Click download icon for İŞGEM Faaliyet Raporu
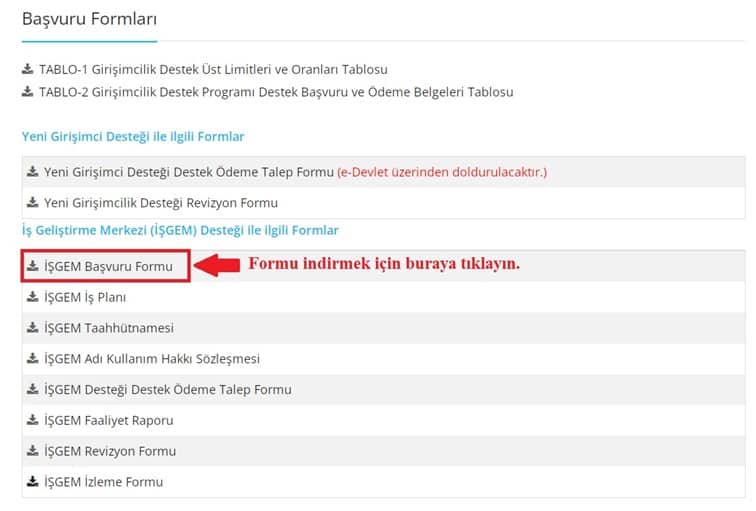Screen dimensions: 756x511 pyautogui.click(x=33, y=420)
